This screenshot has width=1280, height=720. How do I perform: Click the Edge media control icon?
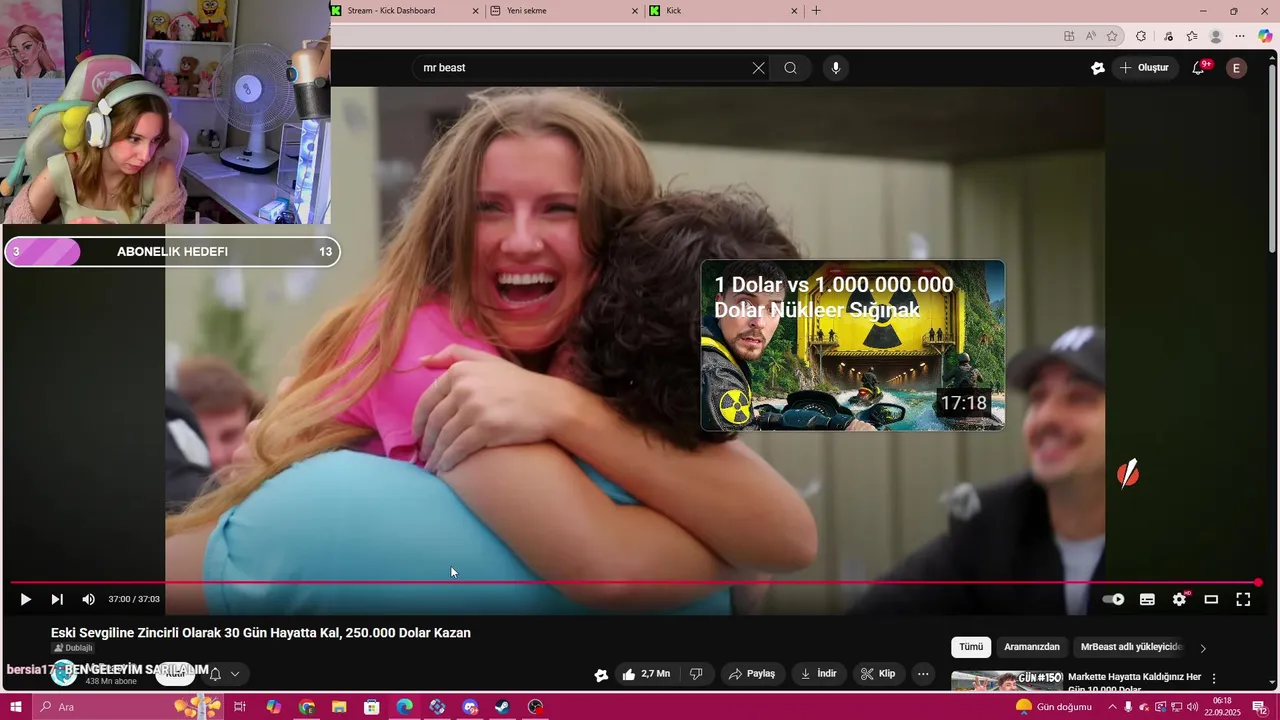1166,36
